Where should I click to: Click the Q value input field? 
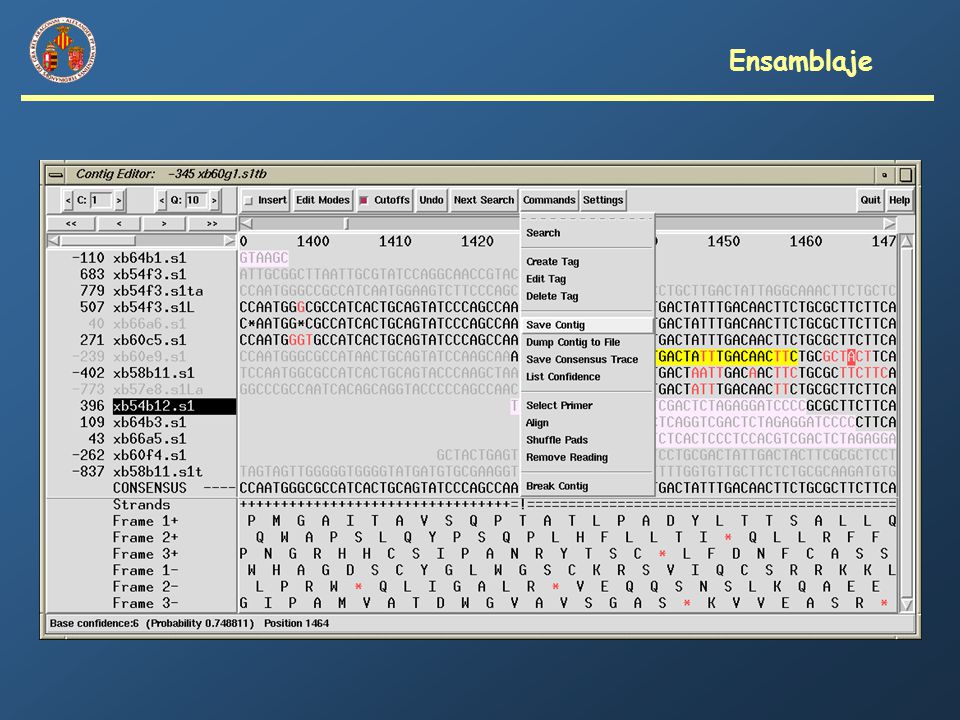[x=196, y=200]
